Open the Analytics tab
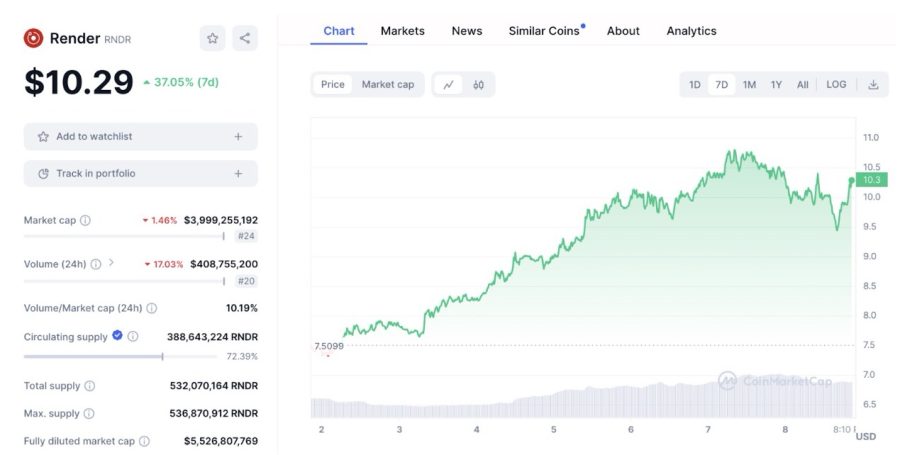 pos(691,31)
